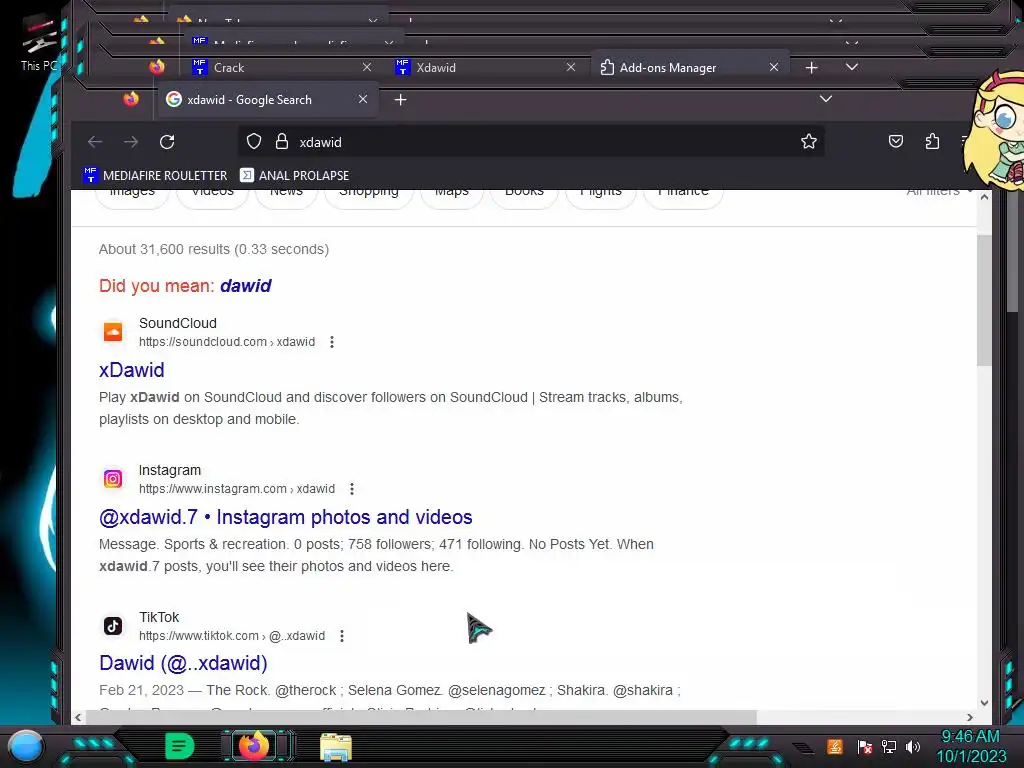
Task: Open File Explorer from the taskbar
Action: 336,747
